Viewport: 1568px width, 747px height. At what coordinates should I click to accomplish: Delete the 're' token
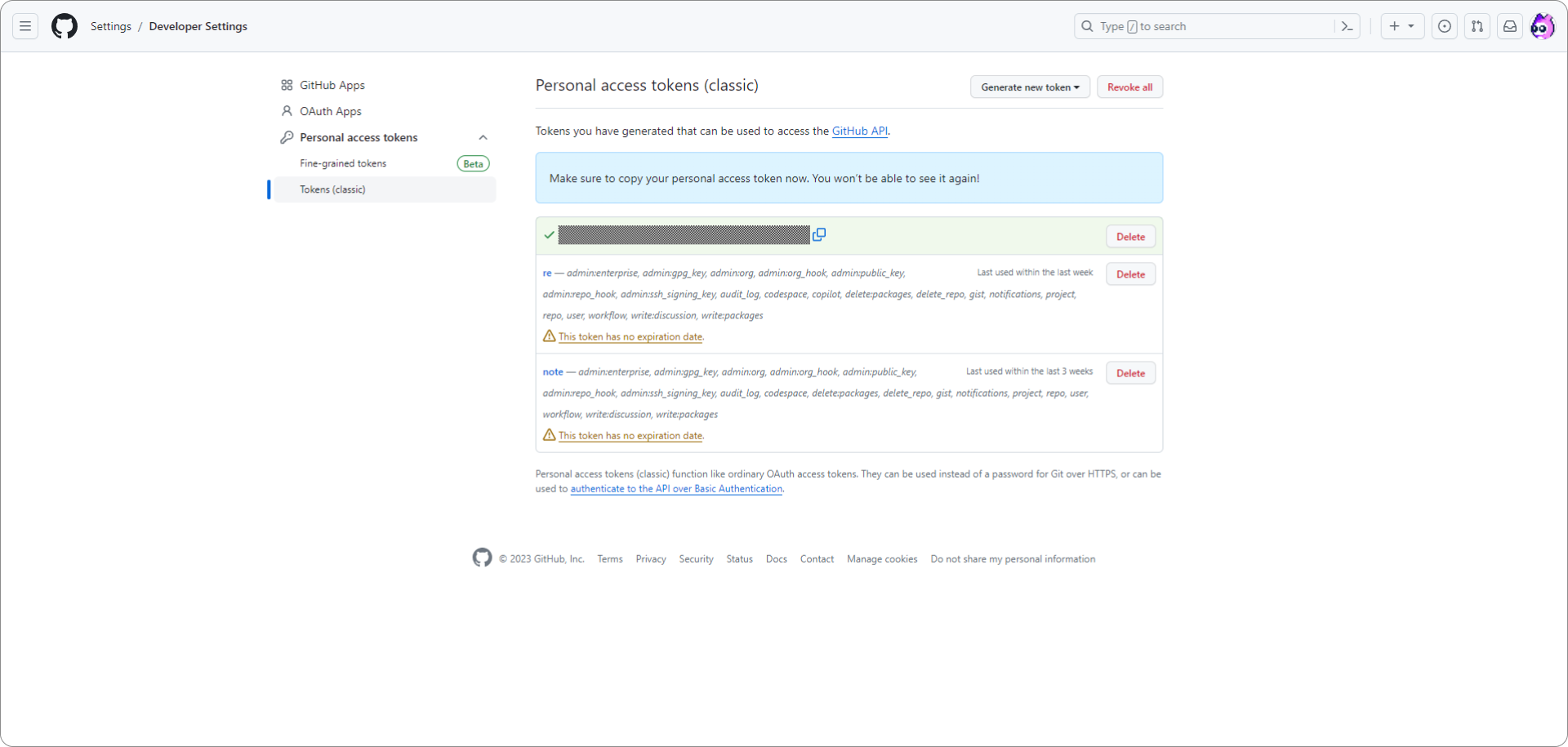click(1130, 274)
